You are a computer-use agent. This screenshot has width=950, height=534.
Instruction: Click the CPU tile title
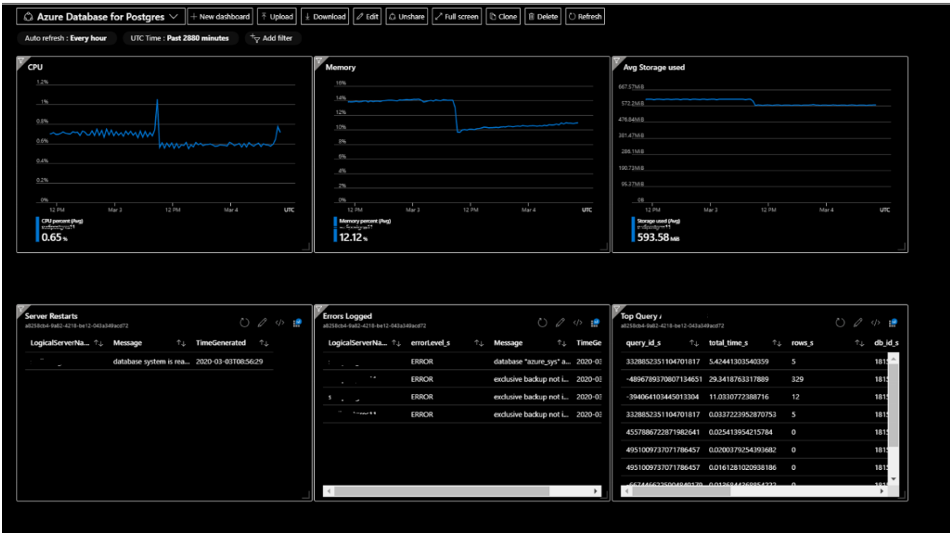click(x=35, y=67)
